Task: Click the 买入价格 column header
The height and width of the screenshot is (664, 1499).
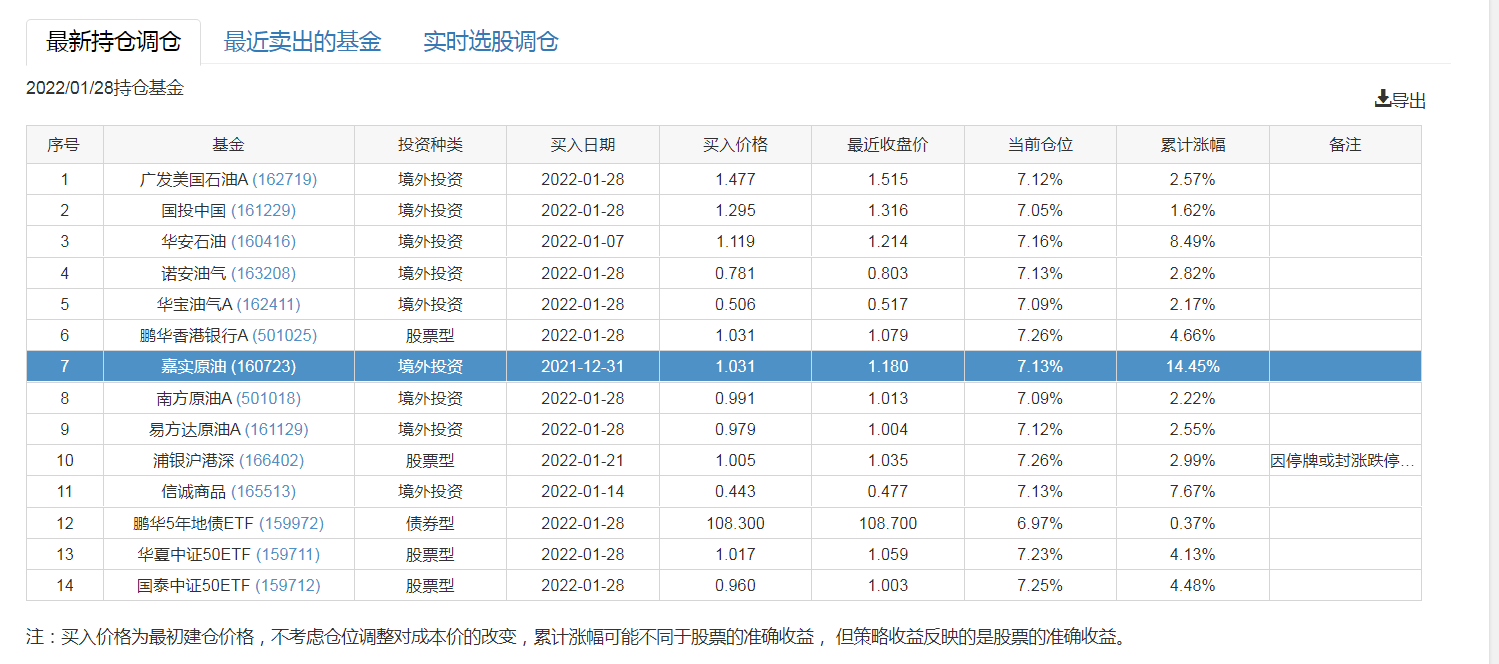Action: click(x=736, y=145)
